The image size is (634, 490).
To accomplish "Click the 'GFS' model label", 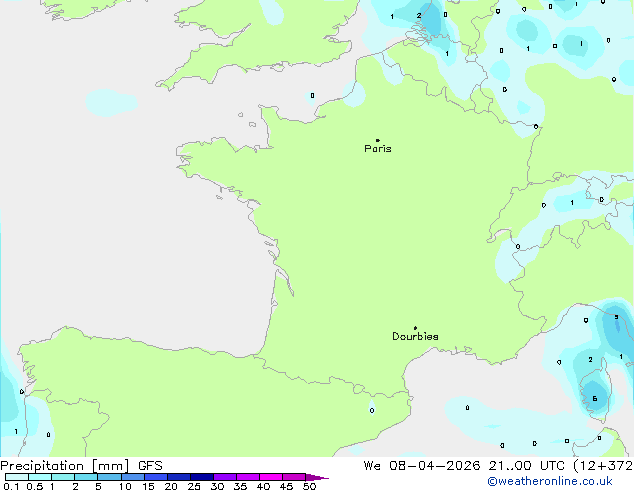I will click(x=150, y=466).
